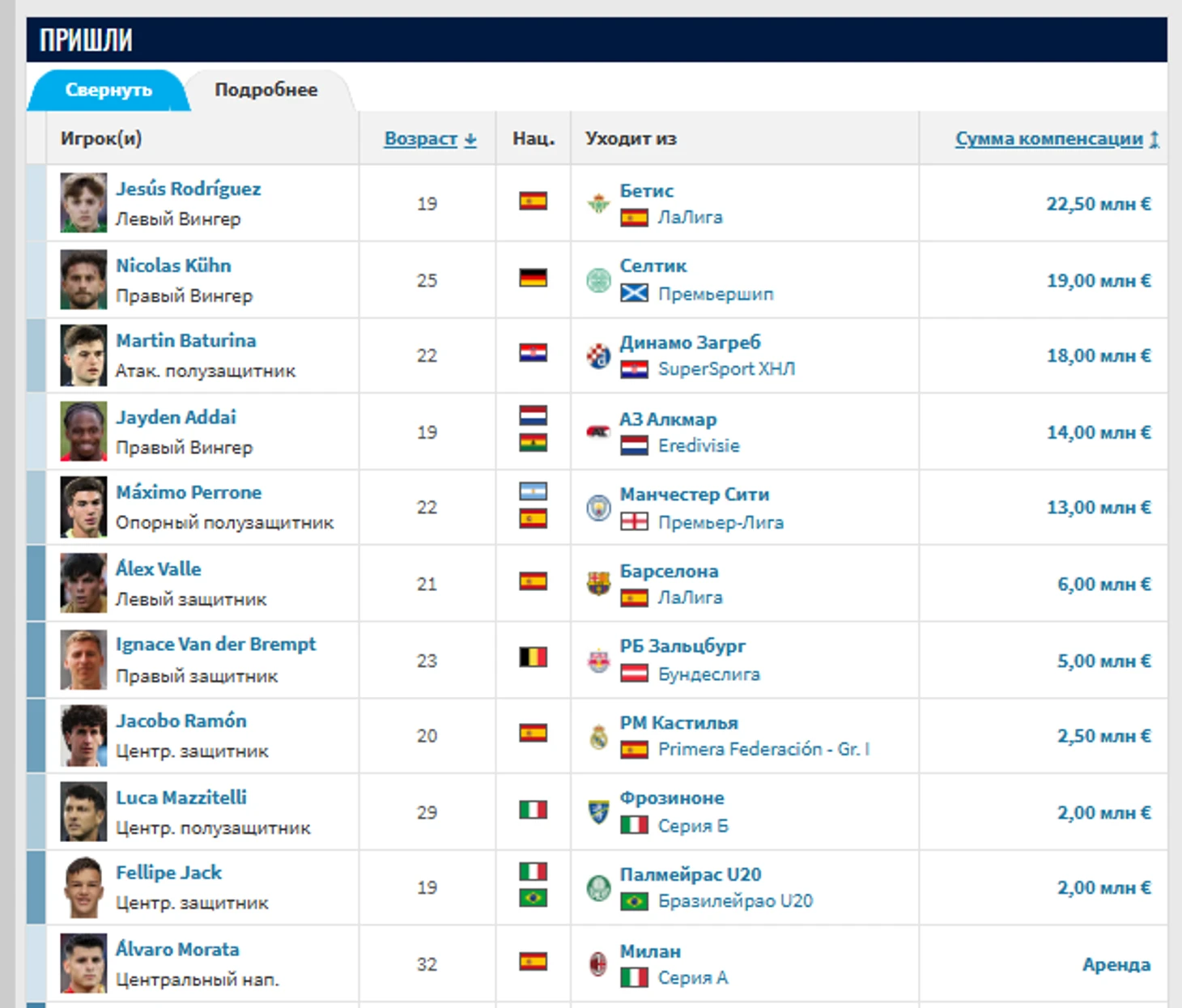Click the Máximo Perrone name link
1182x1008 pixels.
click(189, 492)
